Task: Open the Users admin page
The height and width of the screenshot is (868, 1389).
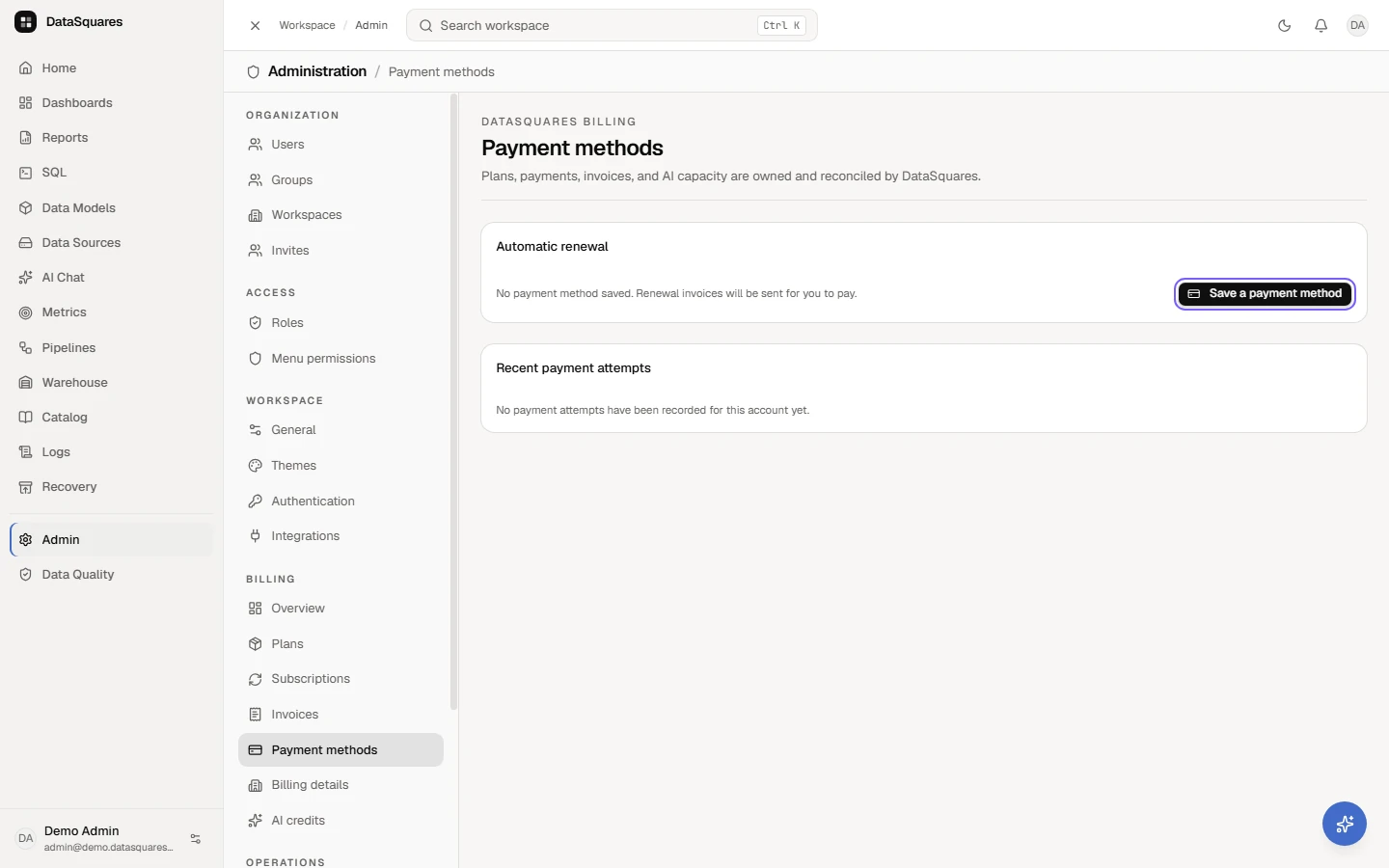Action: pyautogui.click(x=340, y=145)
